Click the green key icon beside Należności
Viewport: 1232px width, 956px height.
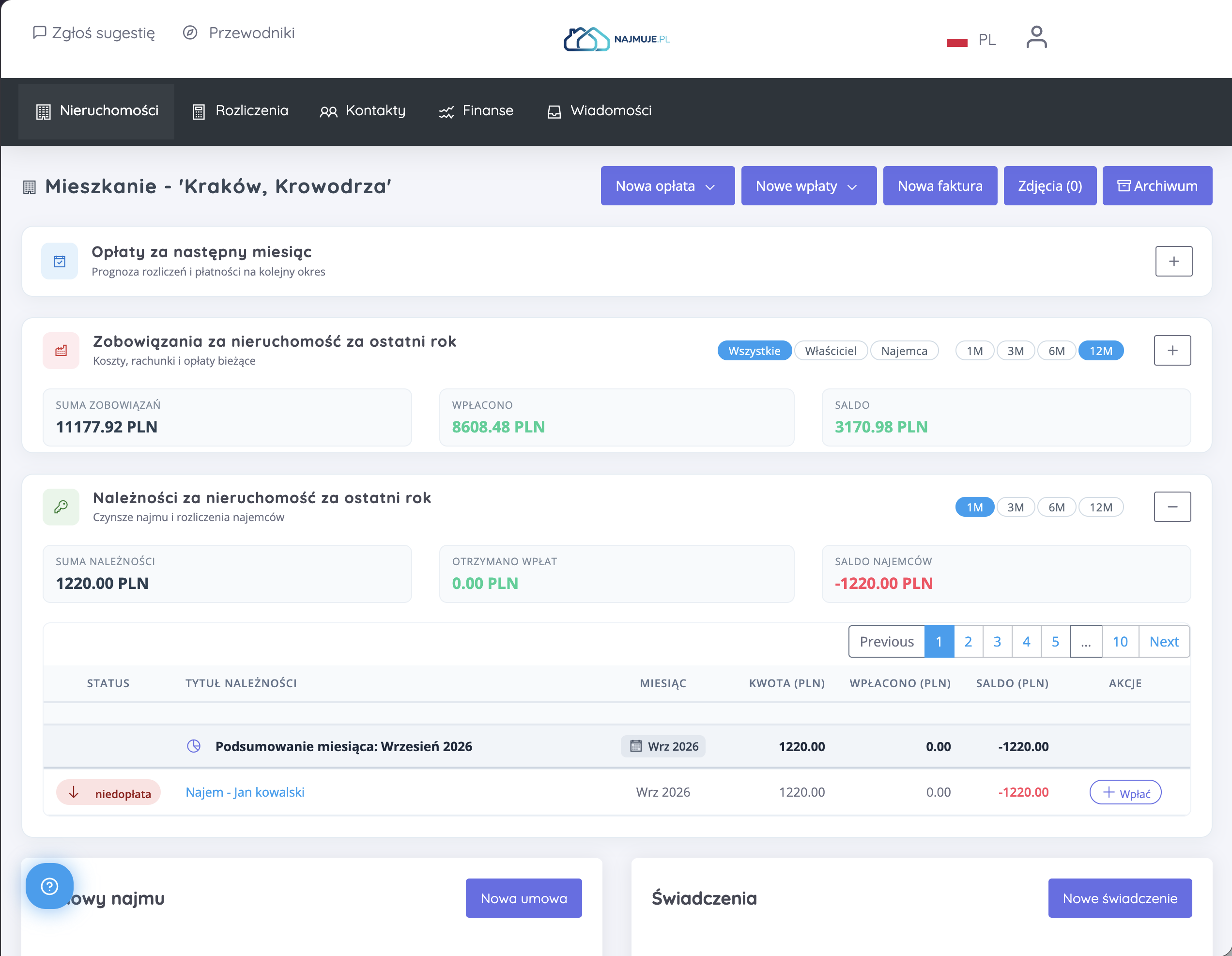[x=61, y=507]
